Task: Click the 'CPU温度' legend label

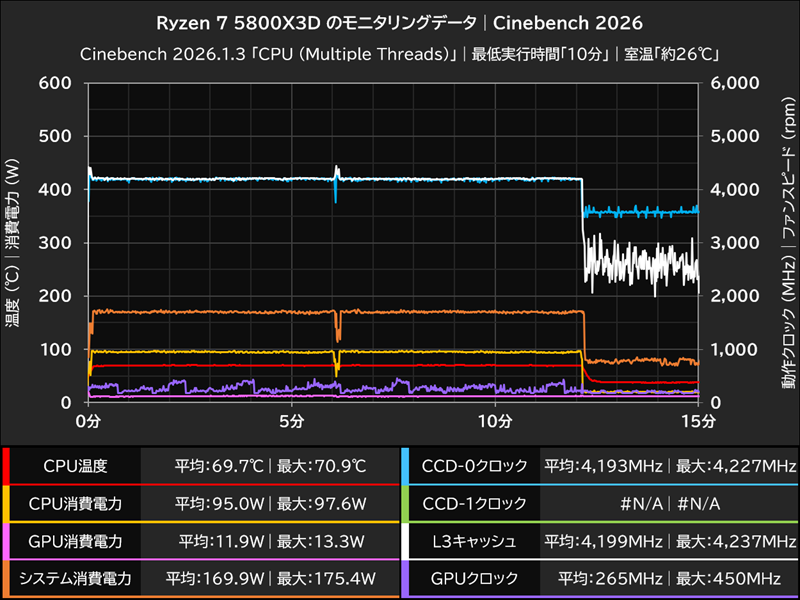Action: click(76, 466)
